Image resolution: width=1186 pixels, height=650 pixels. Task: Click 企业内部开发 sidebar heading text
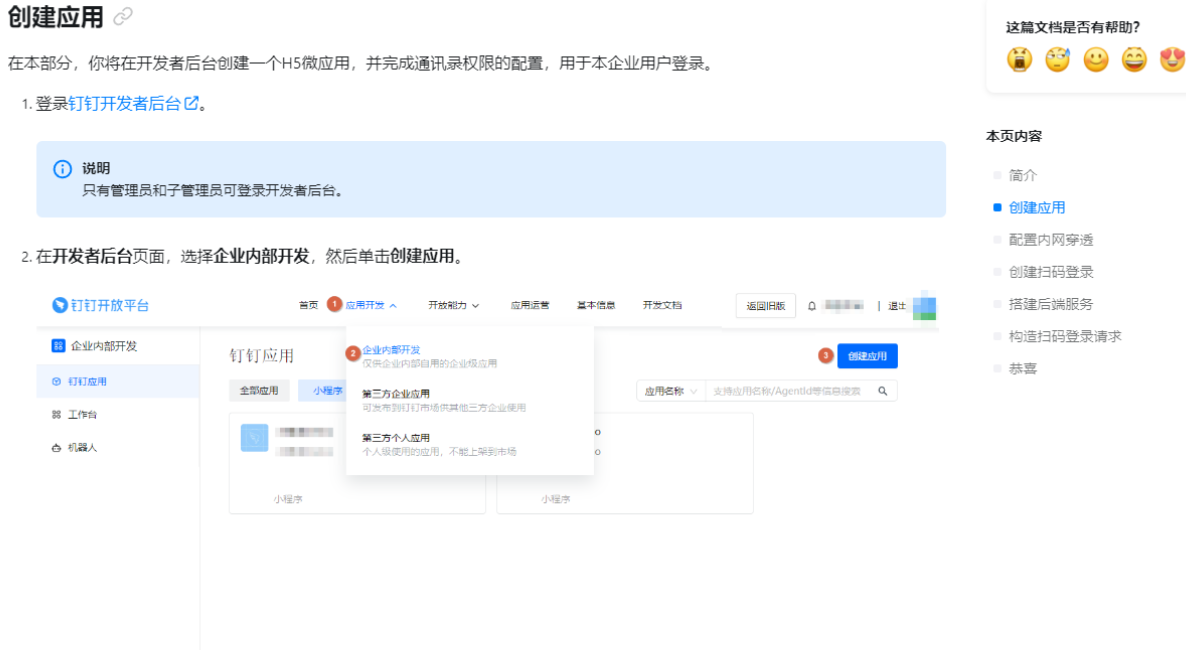(104, 346)
